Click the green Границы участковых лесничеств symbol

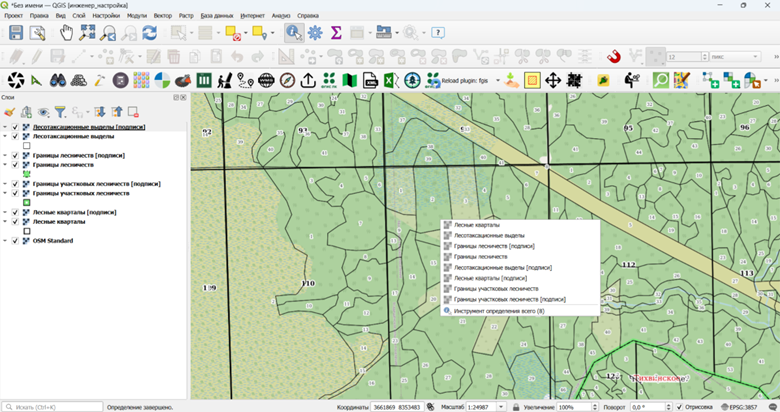[27, 203]
